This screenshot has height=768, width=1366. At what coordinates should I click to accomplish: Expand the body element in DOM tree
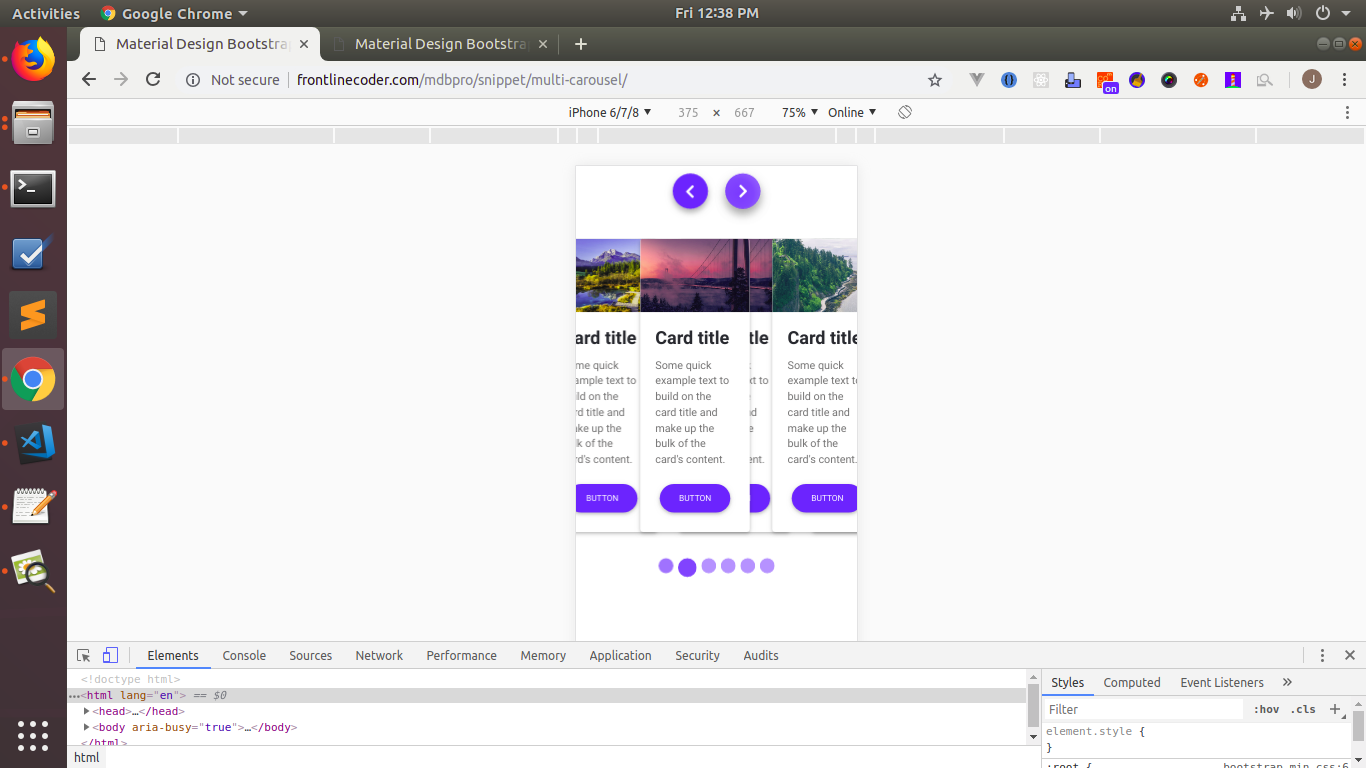(87, 727)
